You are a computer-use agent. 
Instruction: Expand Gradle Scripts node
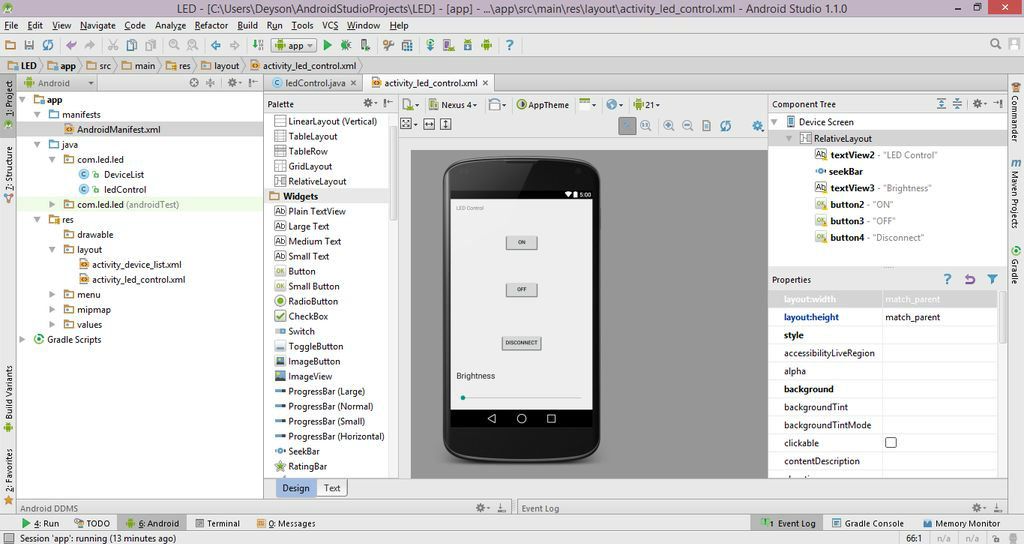coord(22,340)
